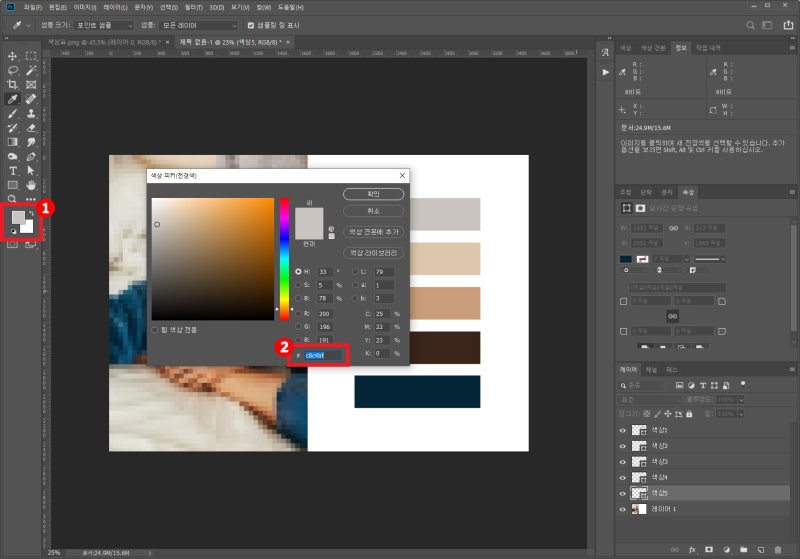Switch to the 정보 panel tab
This screenshot has height=559, width=800.
pyautogui.click(x=681, y=48)
